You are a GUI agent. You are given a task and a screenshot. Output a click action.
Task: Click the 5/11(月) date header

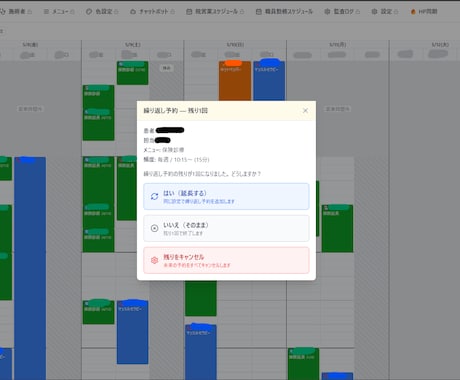pyautogui.click(x=338, y=45)
